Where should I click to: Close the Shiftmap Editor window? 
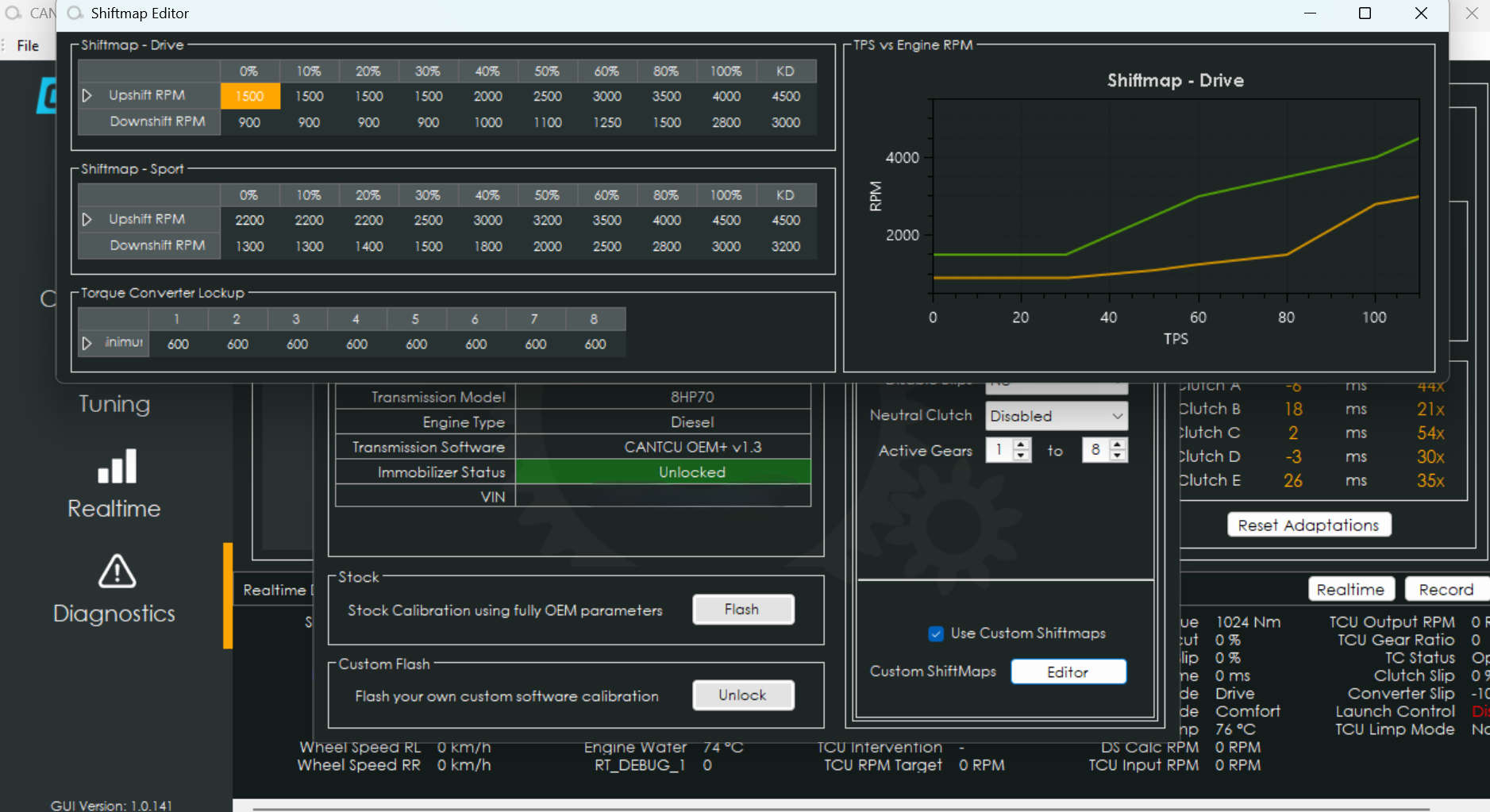(1421, 13)
